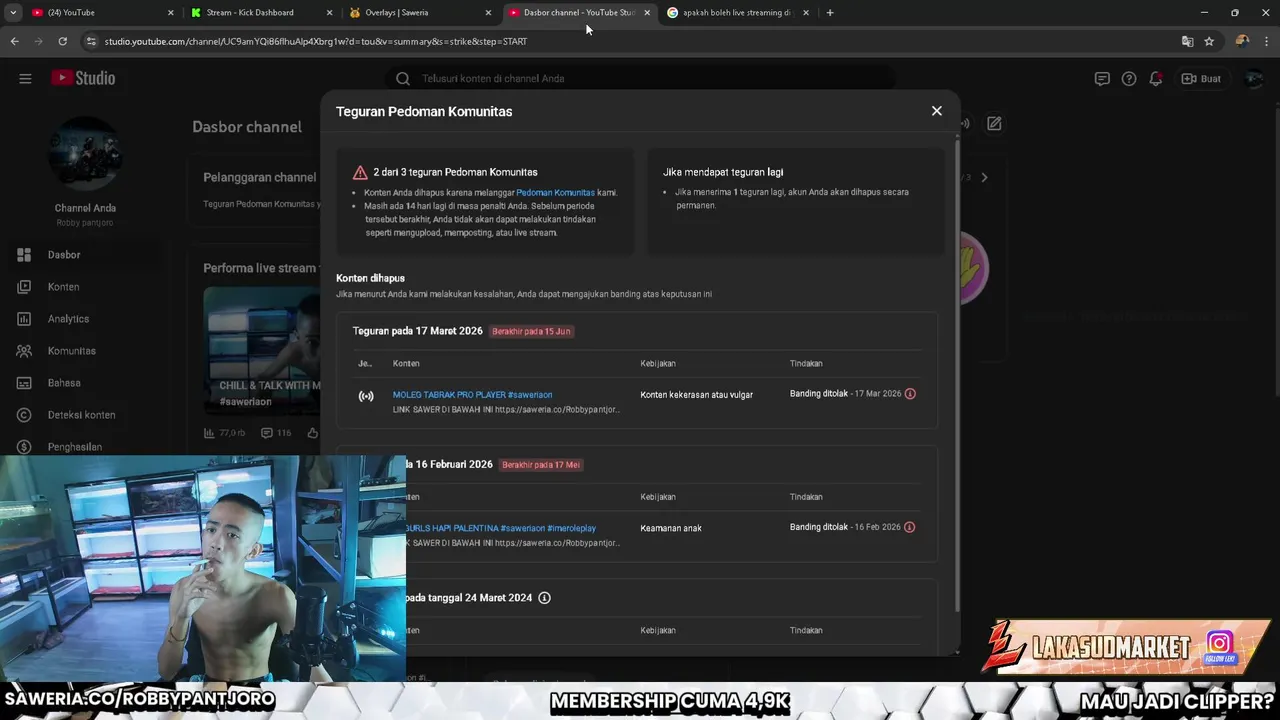The height and width of the screenshot is (720, 1280).
Task: Open MOLEG TABRAK PRO PLAYER video link
Action: (x=472, y=395)
